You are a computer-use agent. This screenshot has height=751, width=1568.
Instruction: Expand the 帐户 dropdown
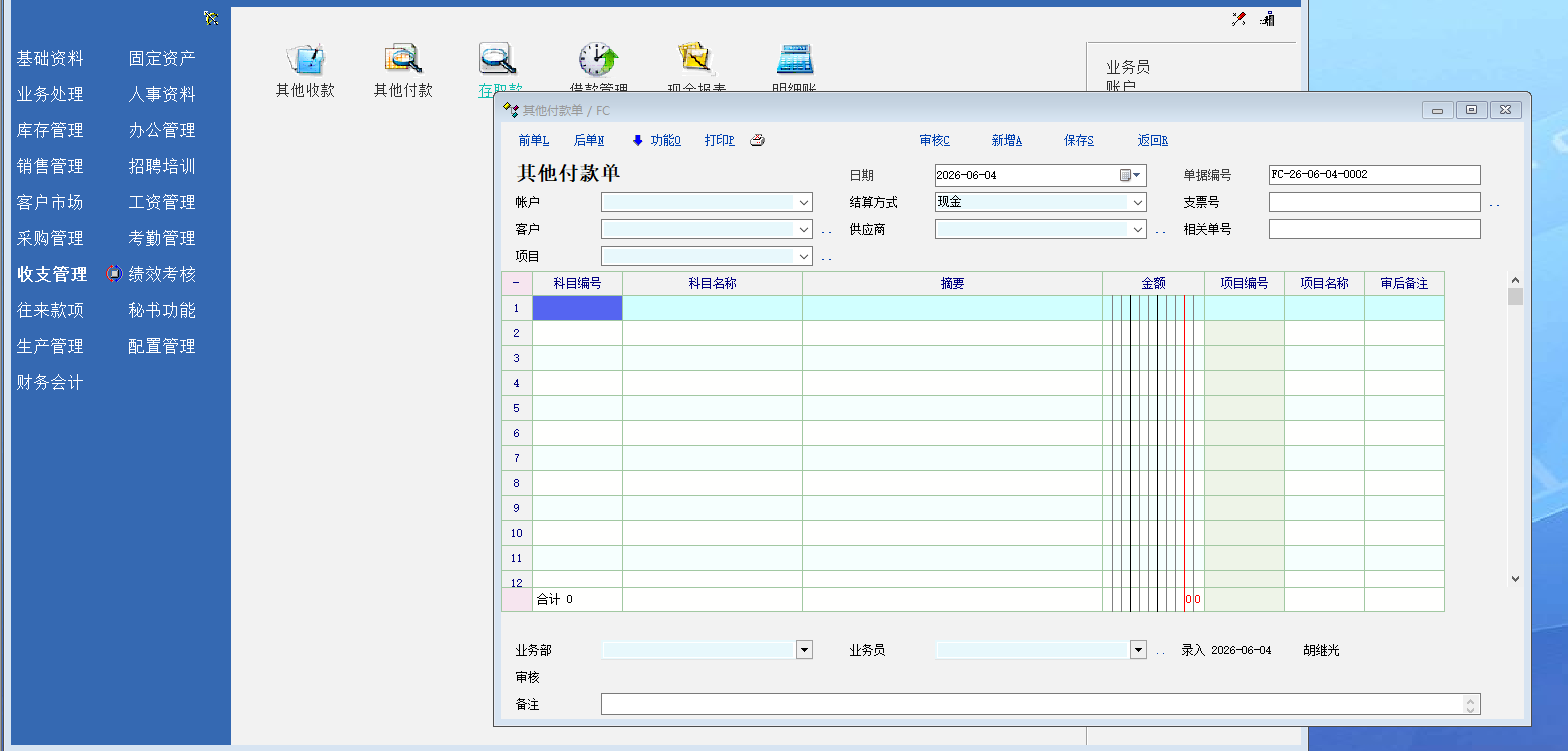click(x=804, y=202)
